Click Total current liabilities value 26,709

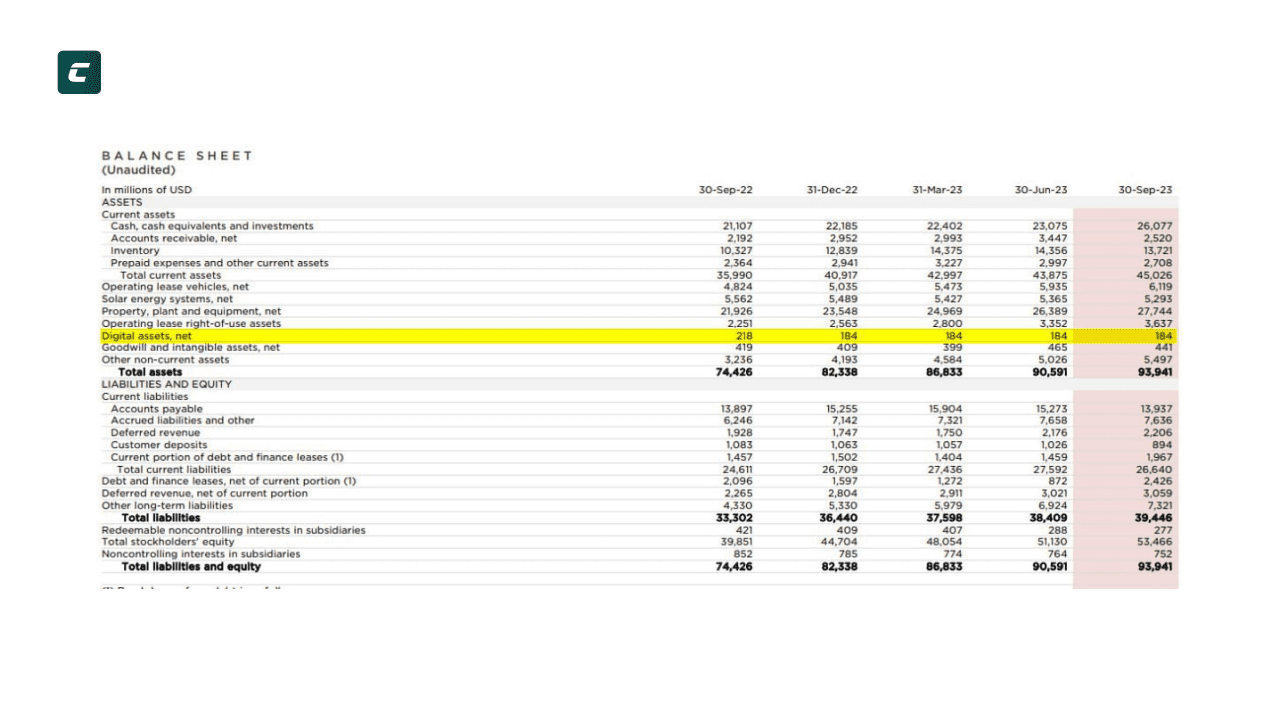coord(841,469)
